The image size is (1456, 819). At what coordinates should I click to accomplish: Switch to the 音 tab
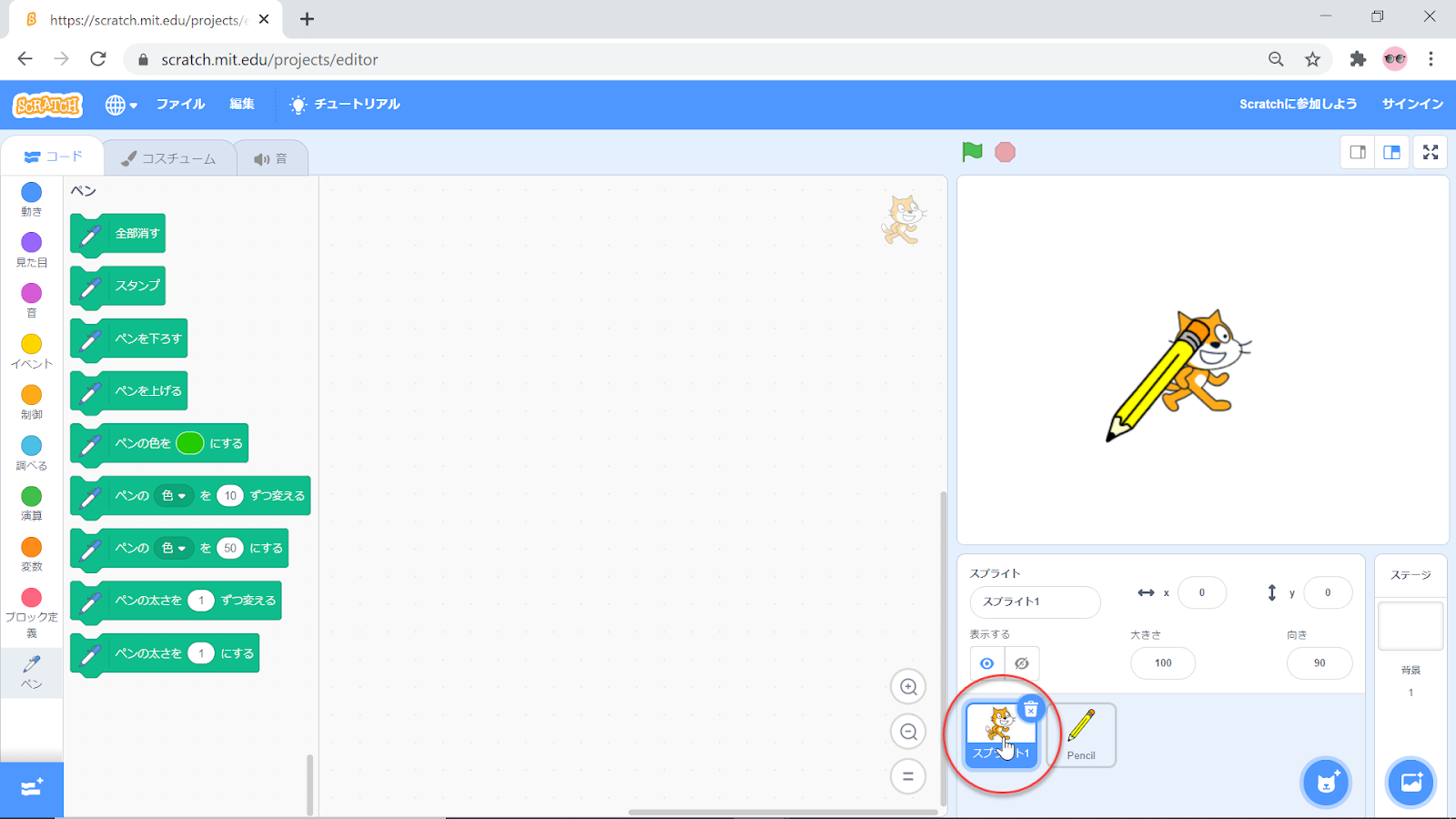pyautogui.click(x=271, y=158)
